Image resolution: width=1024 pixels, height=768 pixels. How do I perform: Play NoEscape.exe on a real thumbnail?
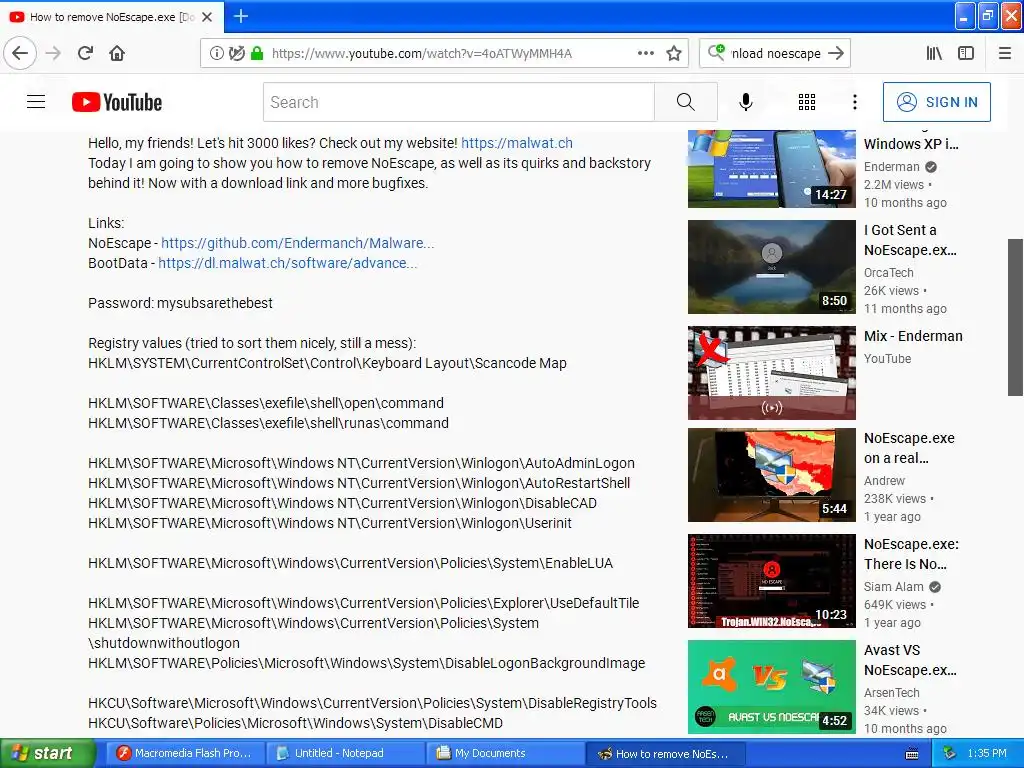click(x=771, y=475)
